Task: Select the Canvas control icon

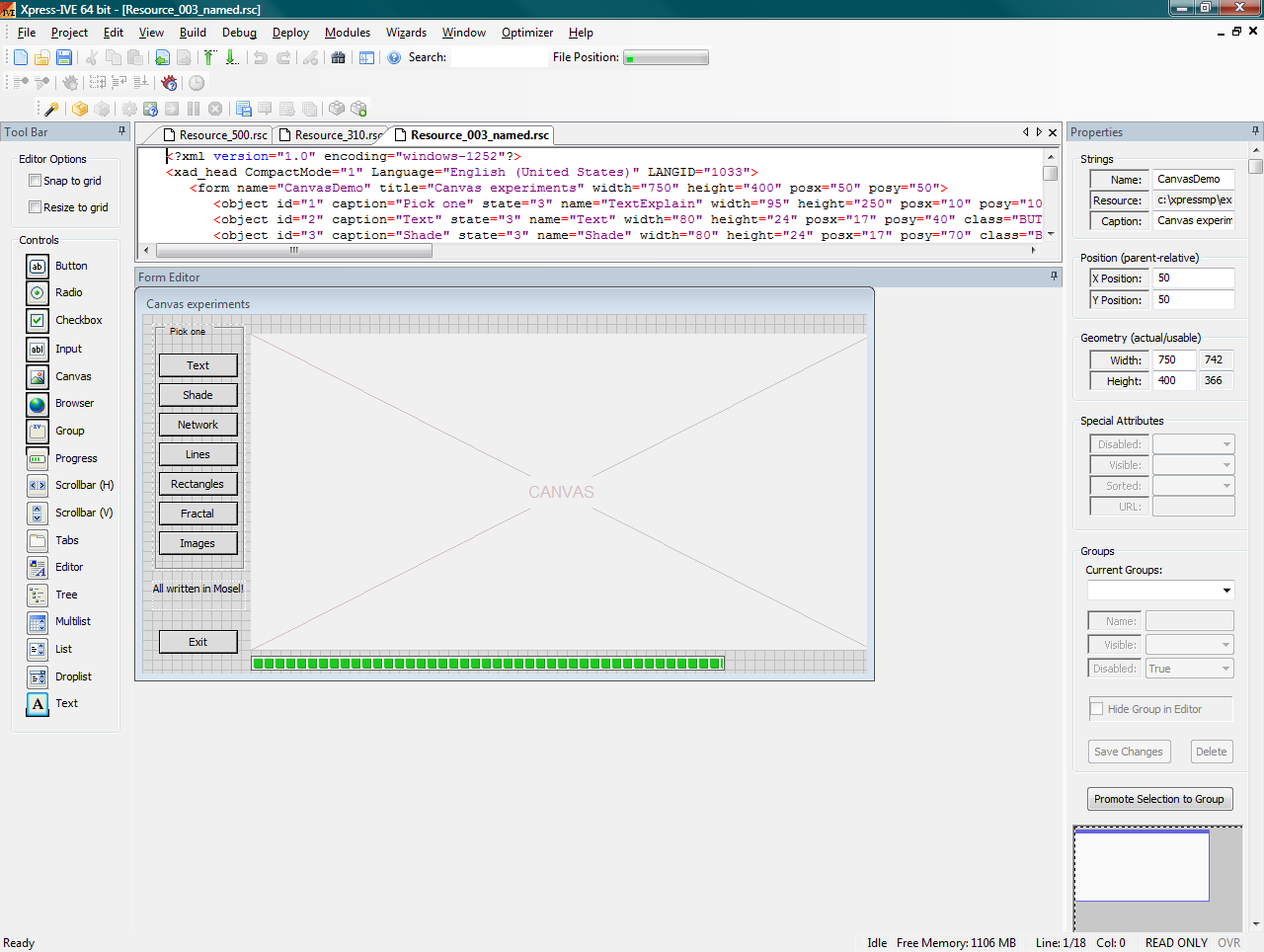Action: (x=38, y=376)
